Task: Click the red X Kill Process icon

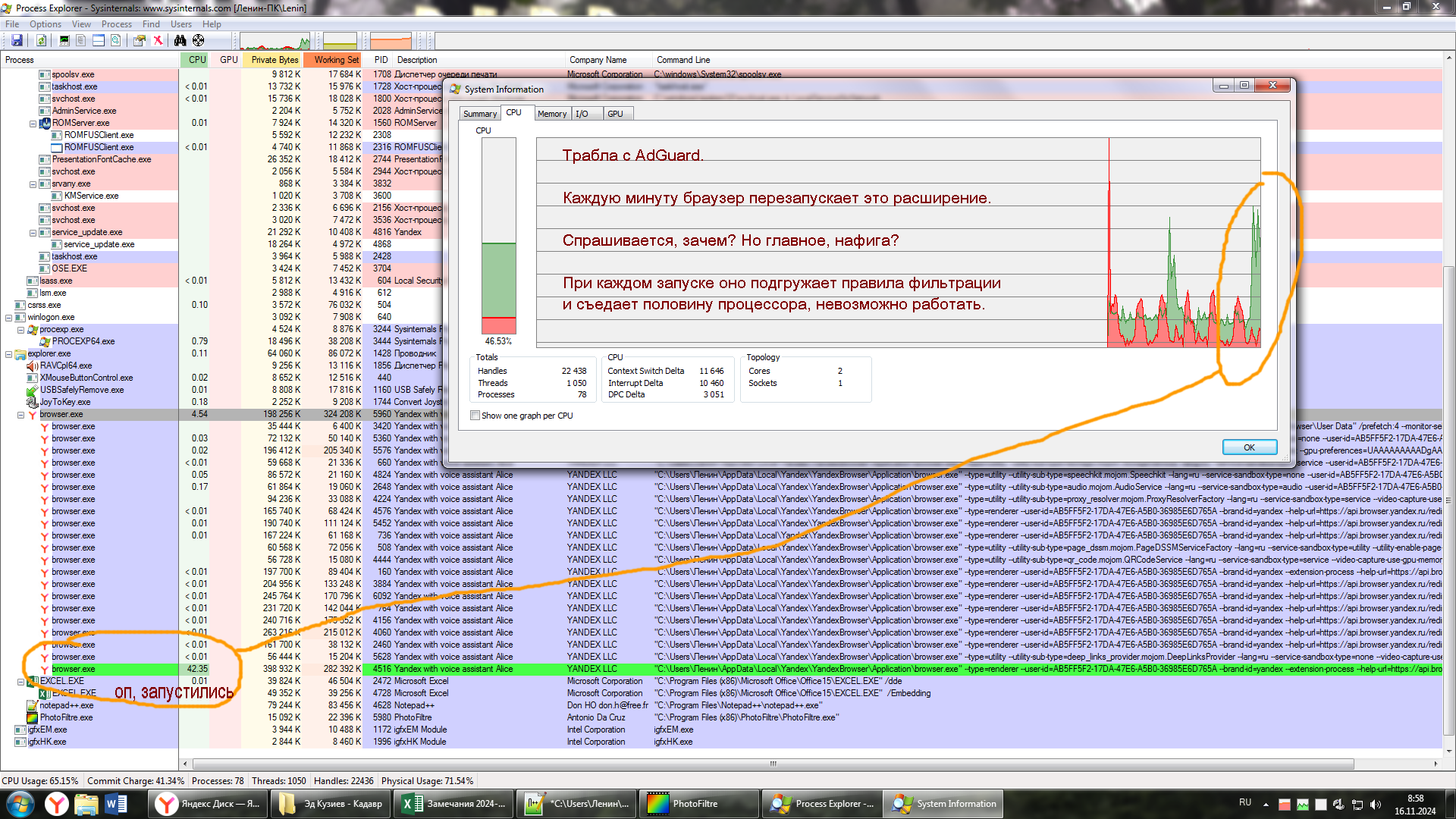Action: point(158,40)
